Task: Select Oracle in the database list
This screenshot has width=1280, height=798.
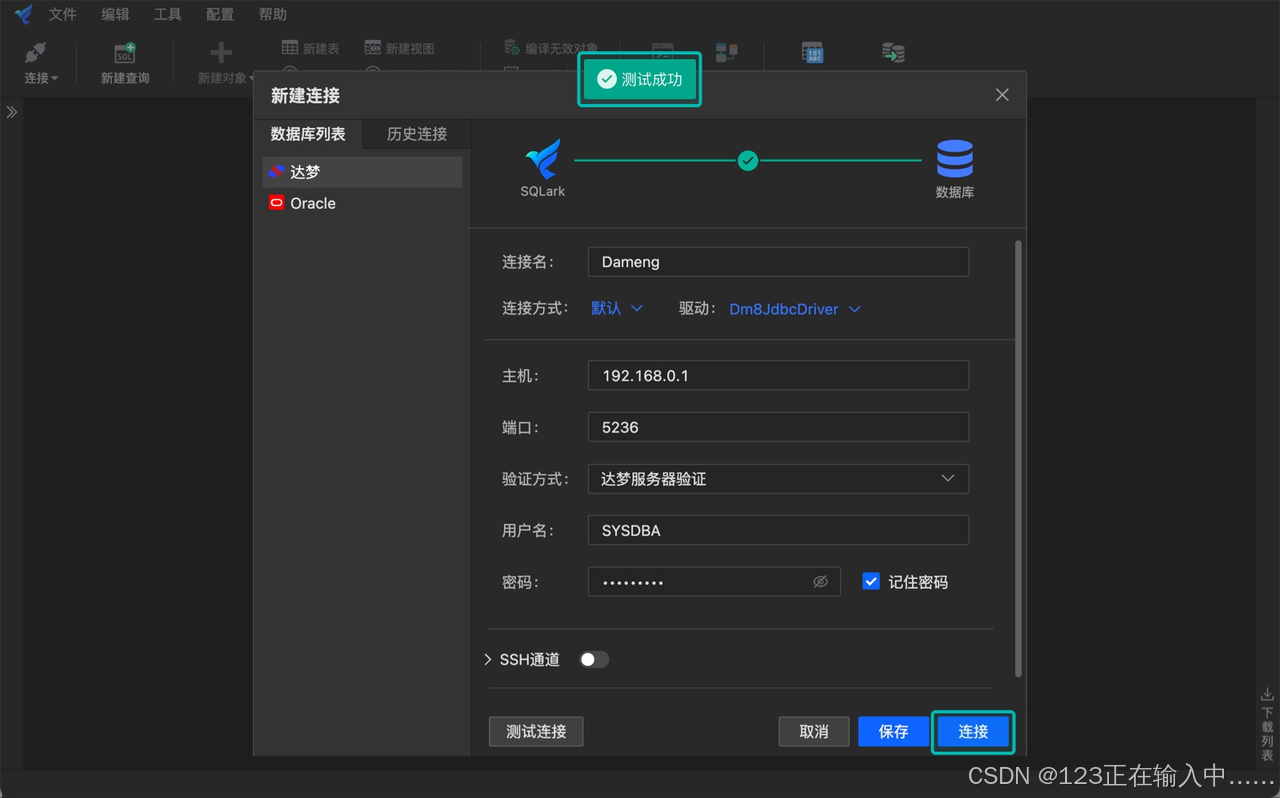Action: [x=313, y=203]
